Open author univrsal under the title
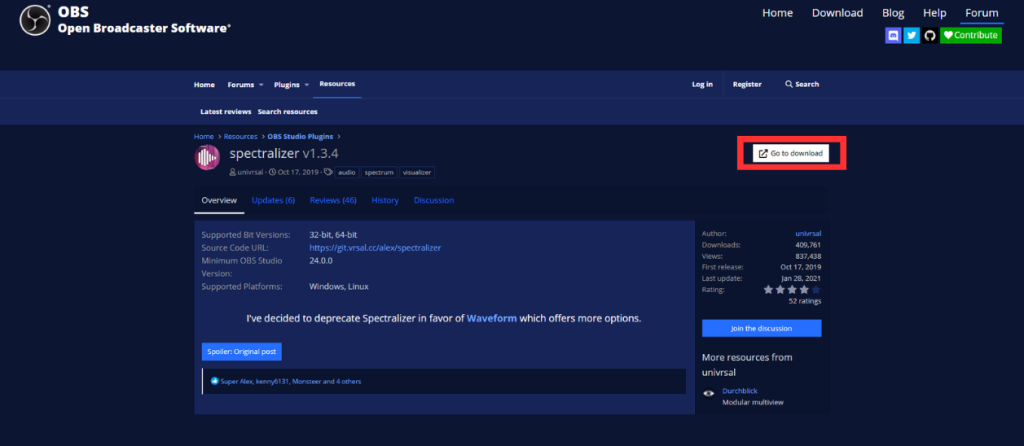 point(248,172)
